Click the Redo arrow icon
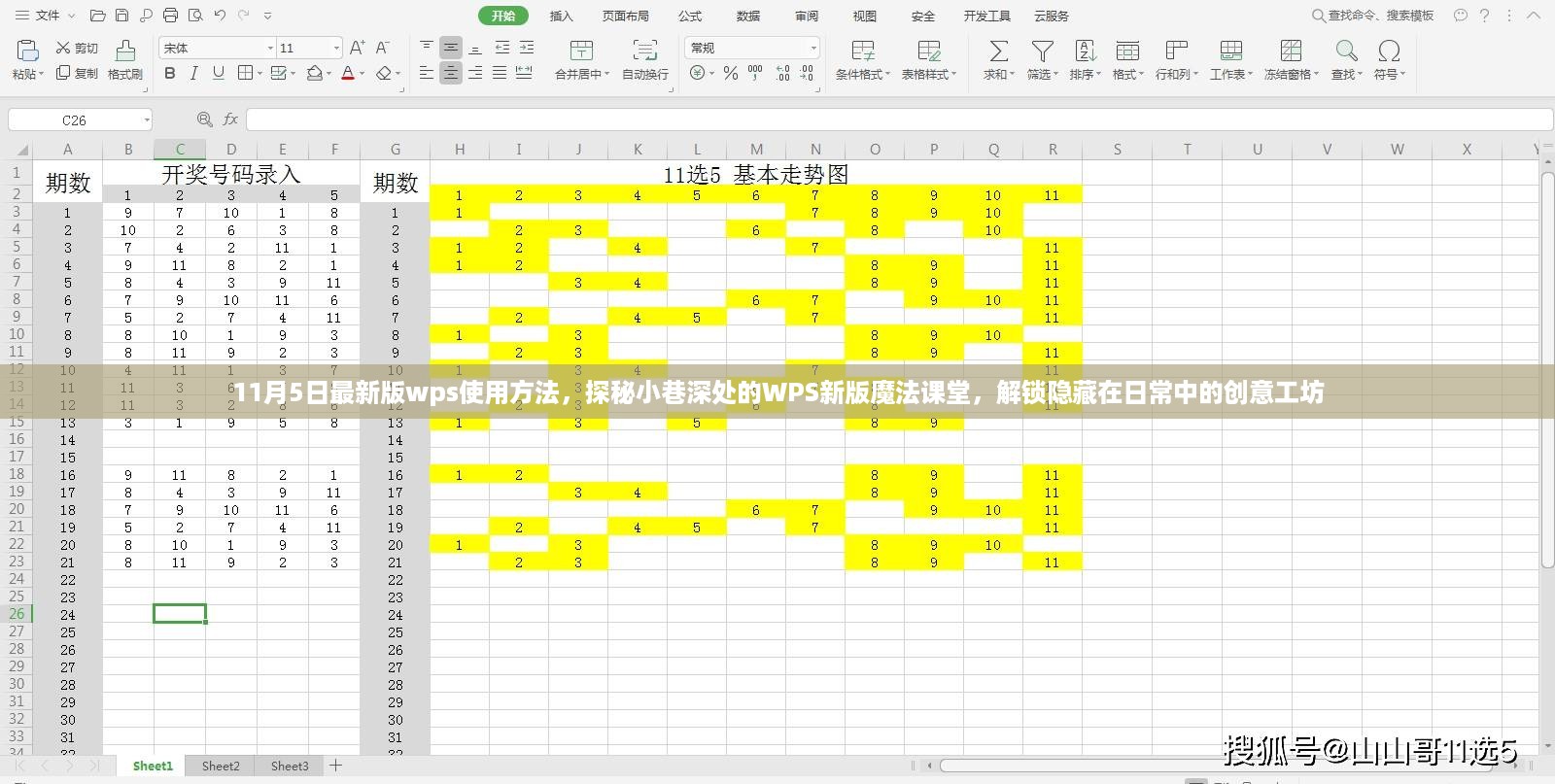The width and height of the screenshot is (1555, 784). click(242, 16)
